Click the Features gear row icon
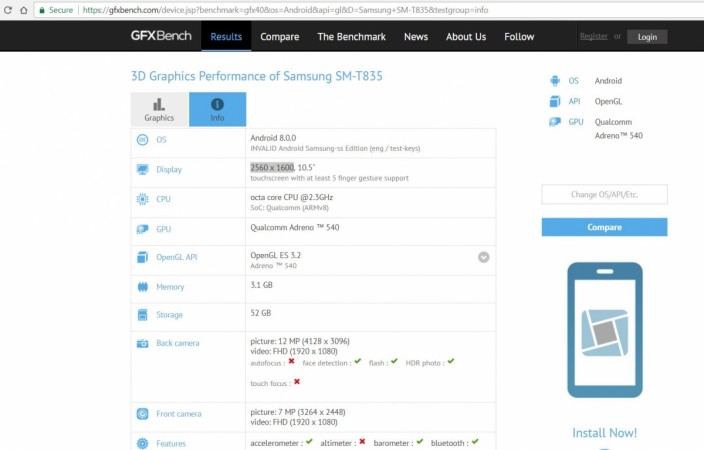This screenshot has width=704, height=450. coord(142,443)
